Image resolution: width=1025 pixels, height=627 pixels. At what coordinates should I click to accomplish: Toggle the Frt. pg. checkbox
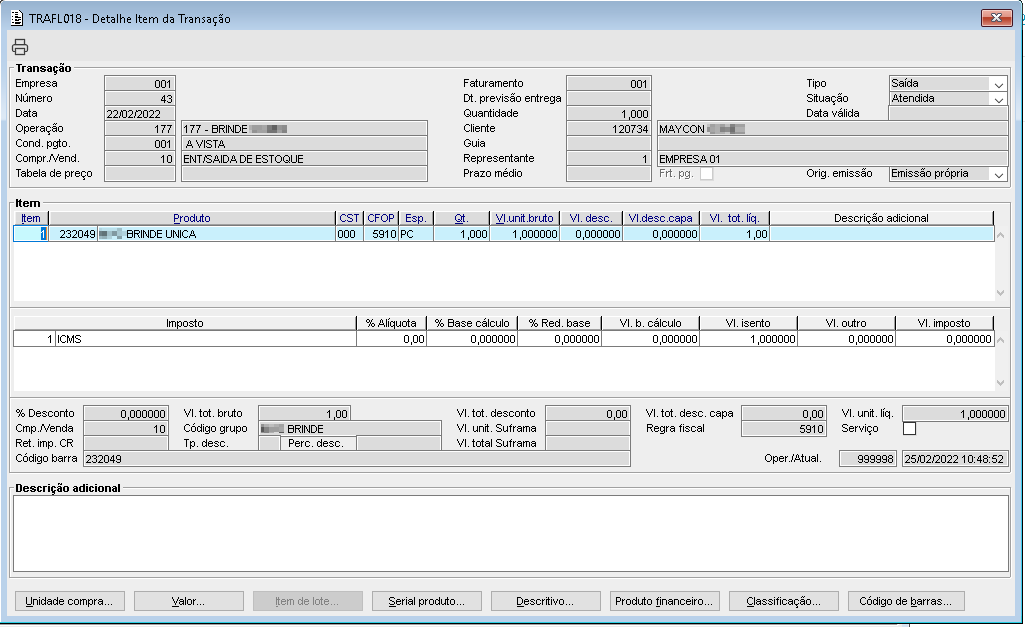(707, 174)
